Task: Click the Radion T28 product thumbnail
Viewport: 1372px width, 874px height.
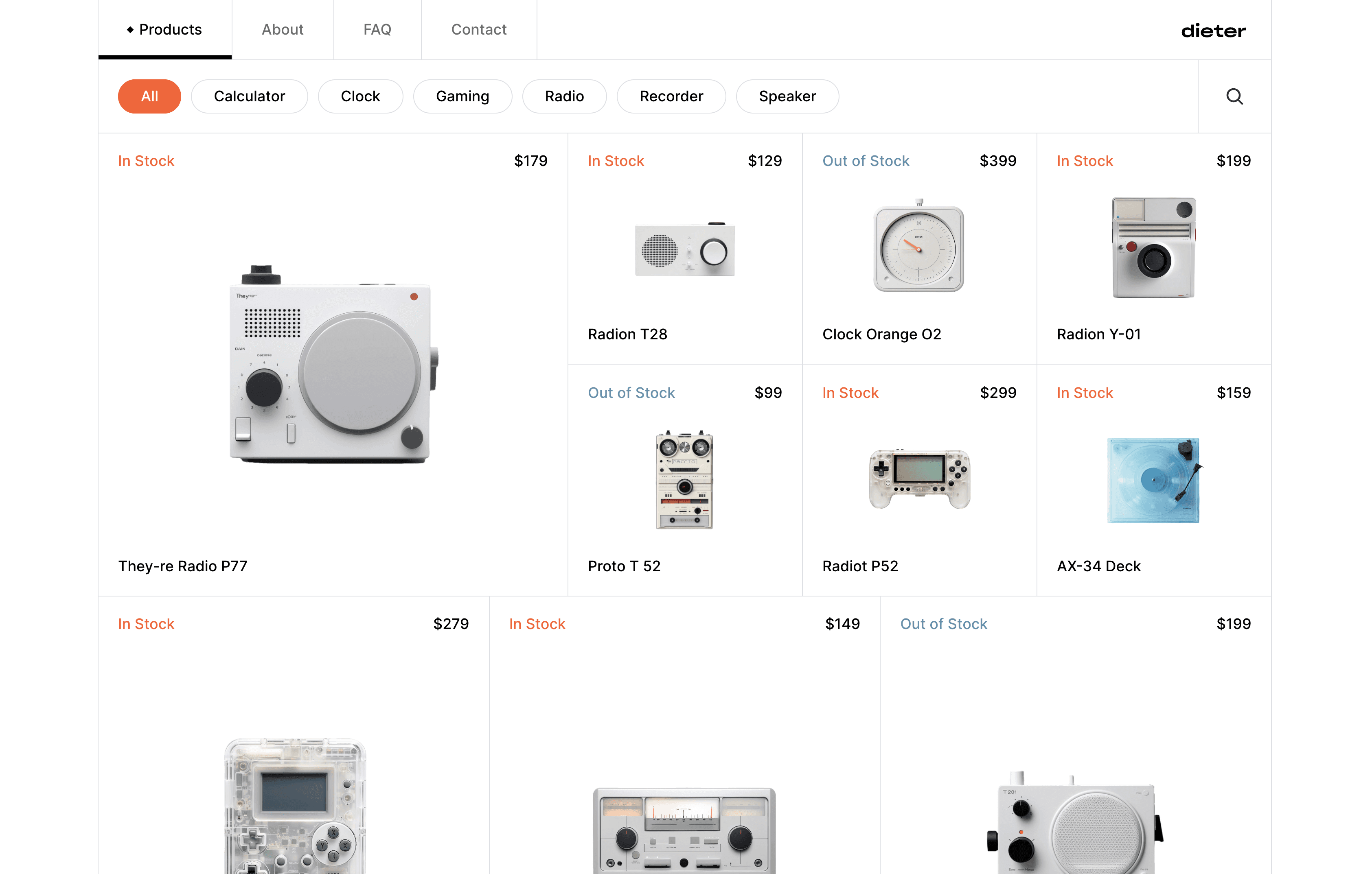Action: [685, 249]
